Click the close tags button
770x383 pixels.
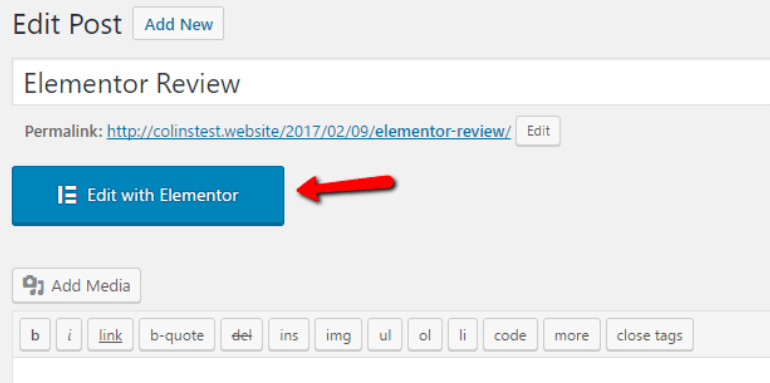pyautogui.click(x=650, y=335)
